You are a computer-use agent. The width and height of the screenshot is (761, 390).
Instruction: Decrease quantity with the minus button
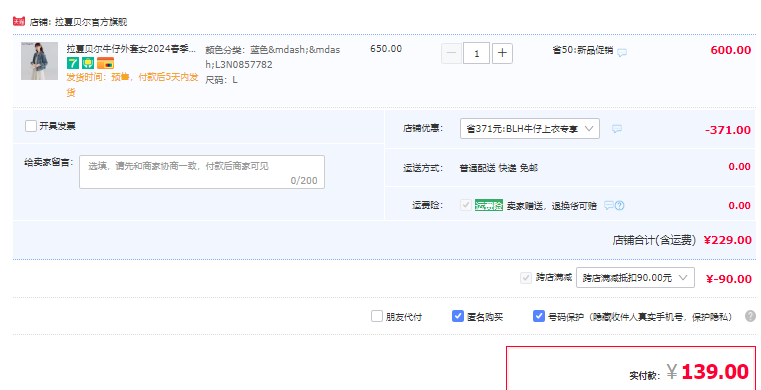(x=451, y=53)
